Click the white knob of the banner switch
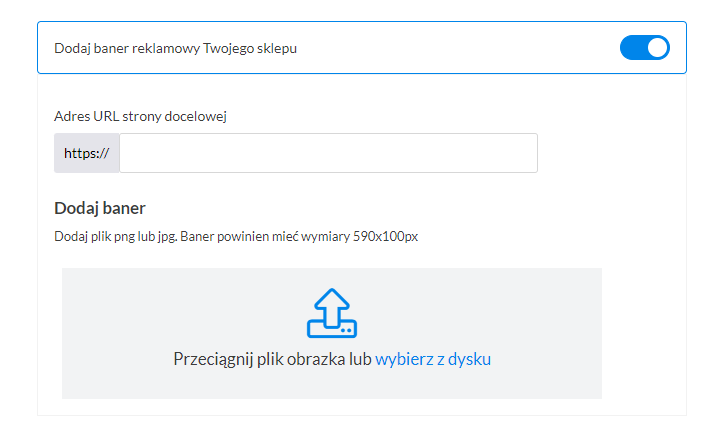 coord(657,47)
